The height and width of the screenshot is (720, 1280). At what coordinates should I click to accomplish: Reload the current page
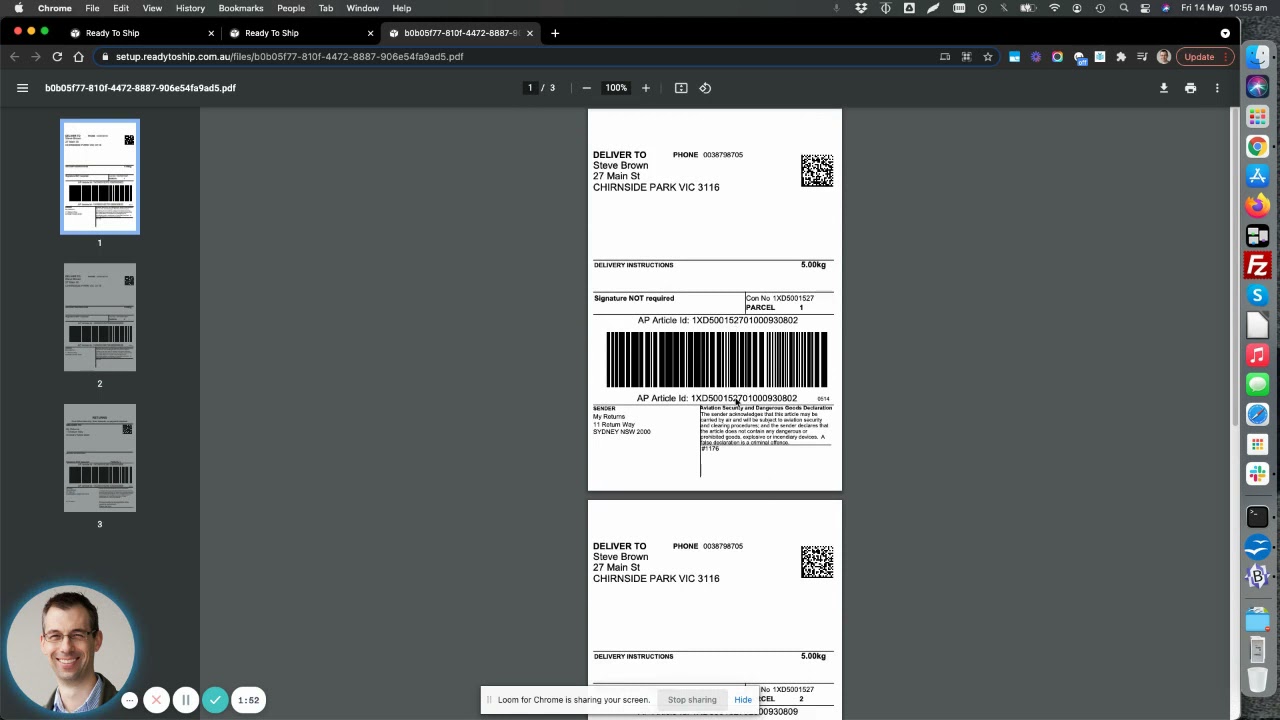coord(57,57)
